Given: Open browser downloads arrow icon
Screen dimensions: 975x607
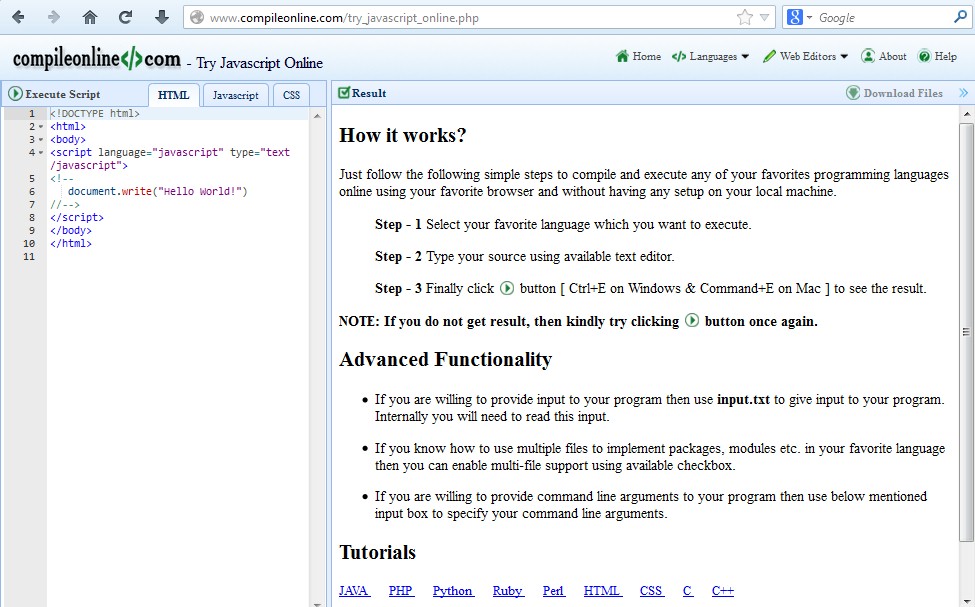Looking at the screenshot, I should point(162,17).
